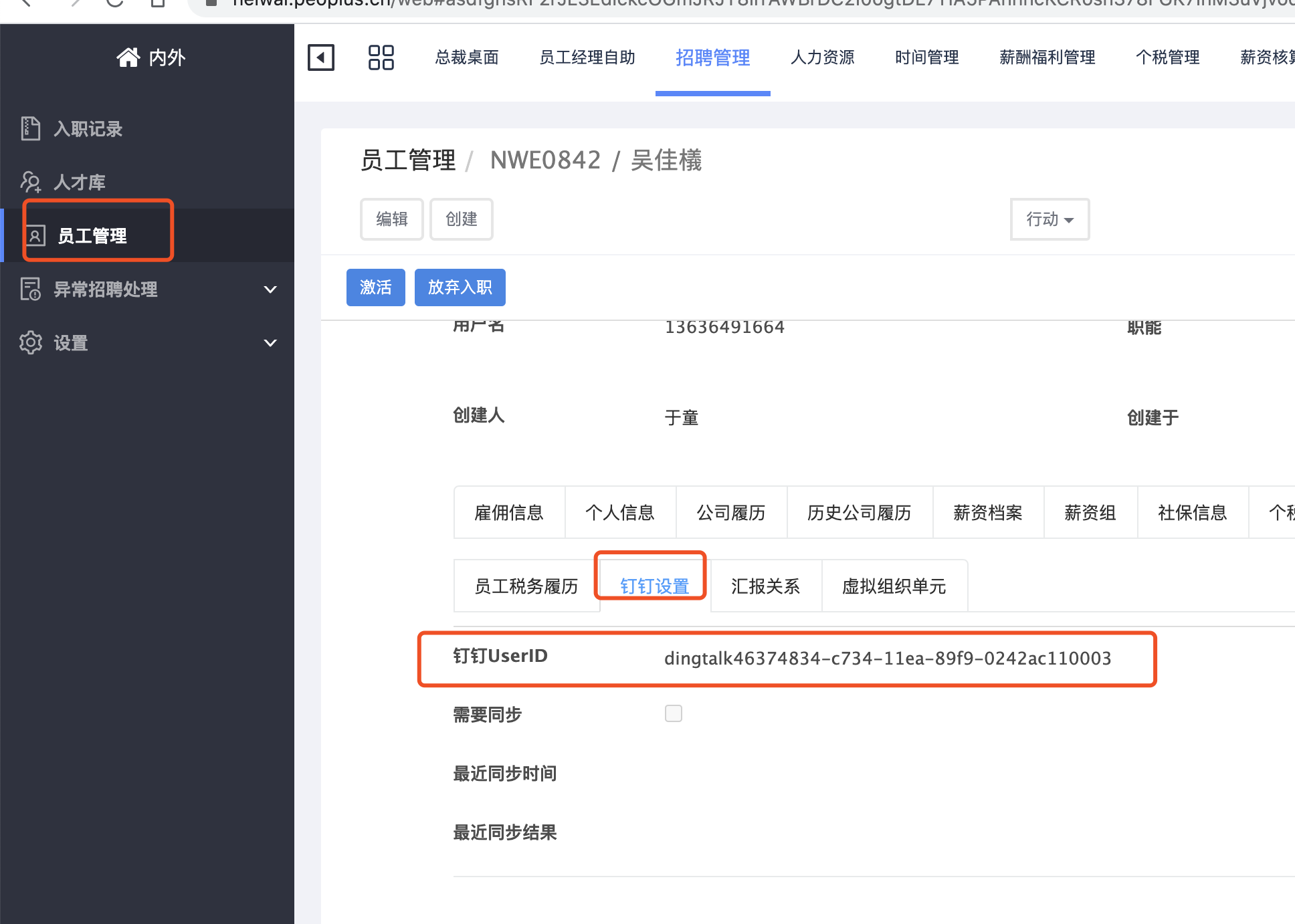Click the 钉钉UserID value field

pos(887,659)
